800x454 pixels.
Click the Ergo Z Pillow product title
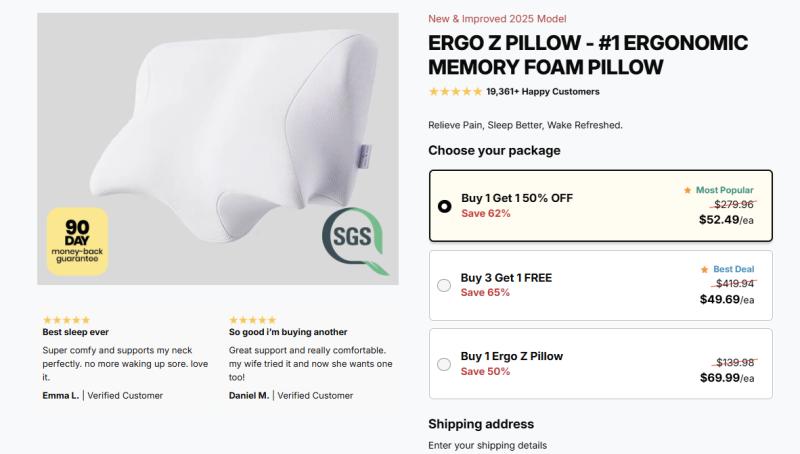pyautogui.click(x=588, y=55)
